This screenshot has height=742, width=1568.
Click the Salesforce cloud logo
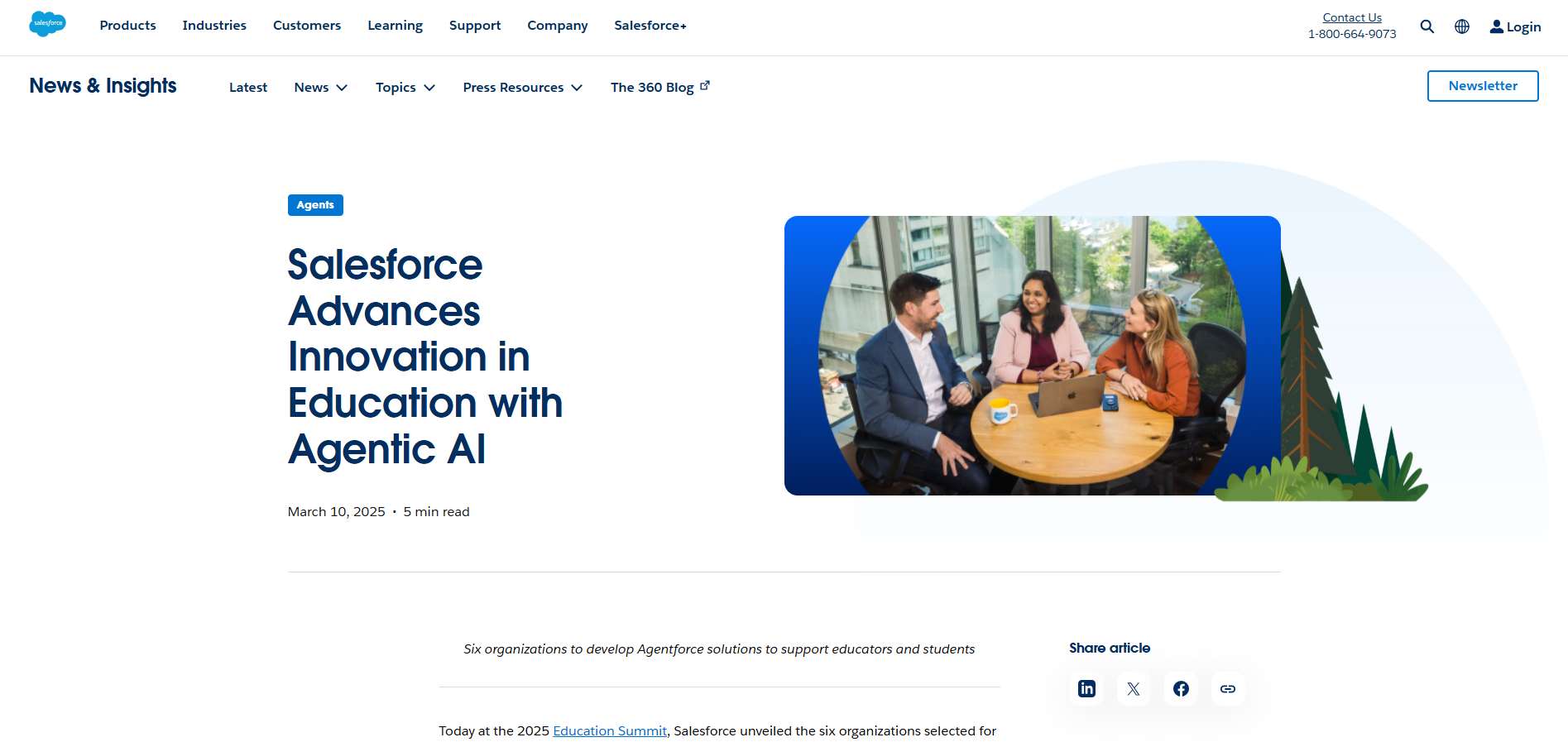point(47,24)
